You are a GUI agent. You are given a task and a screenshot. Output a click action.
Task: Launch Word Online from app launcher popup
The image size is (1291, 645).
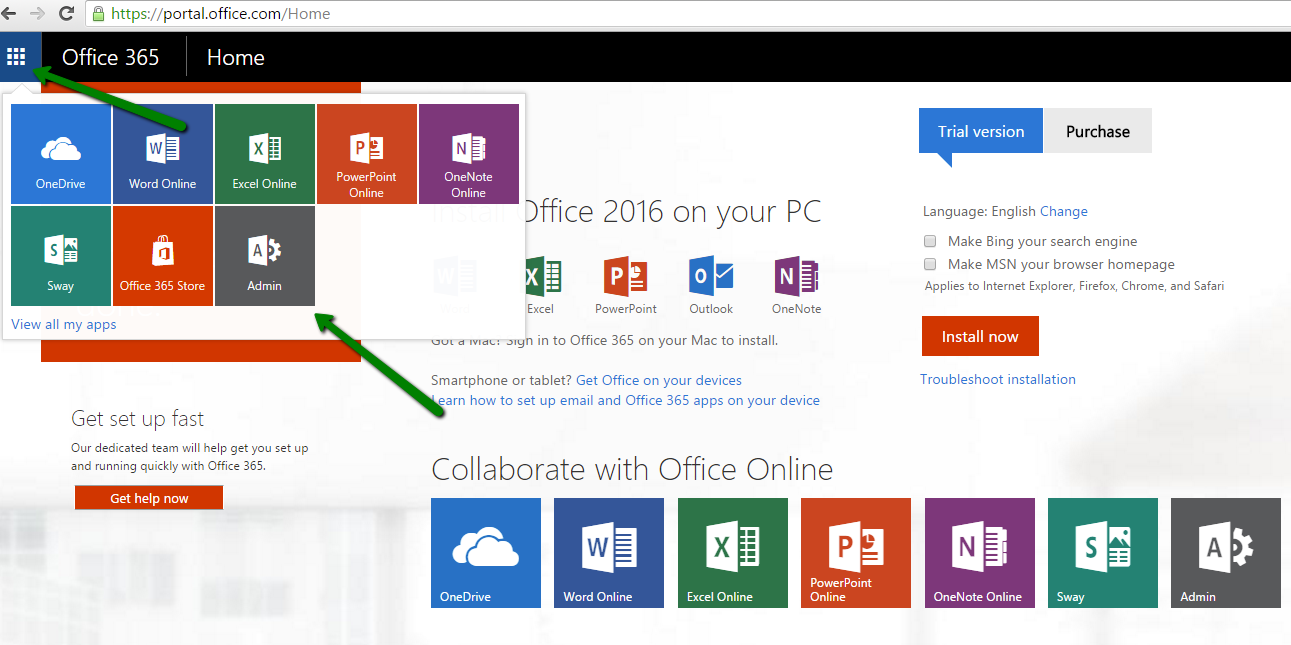coord(163,154)
